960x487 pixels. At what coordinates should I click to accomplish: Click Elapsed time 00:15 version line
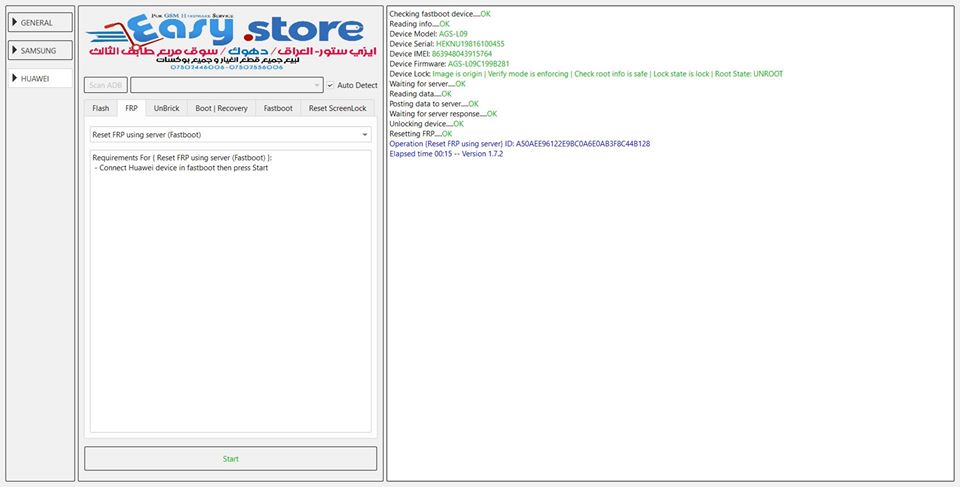point(446,154)
